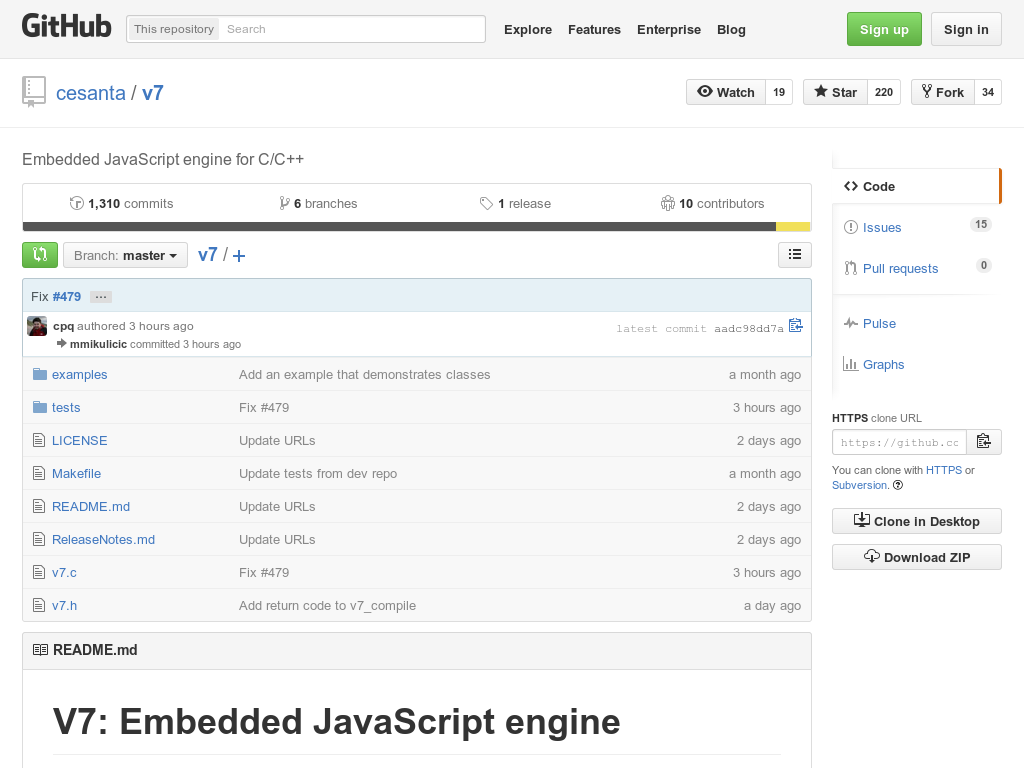
Task: Open the forks count 34
Action: point(988,92)
